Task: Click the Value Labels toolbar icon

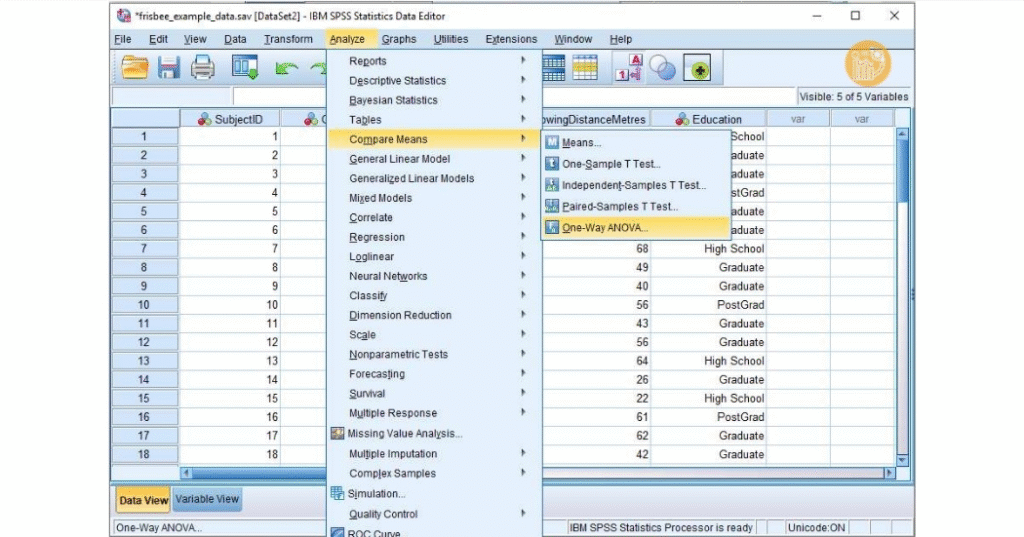Action: [632, 68]
